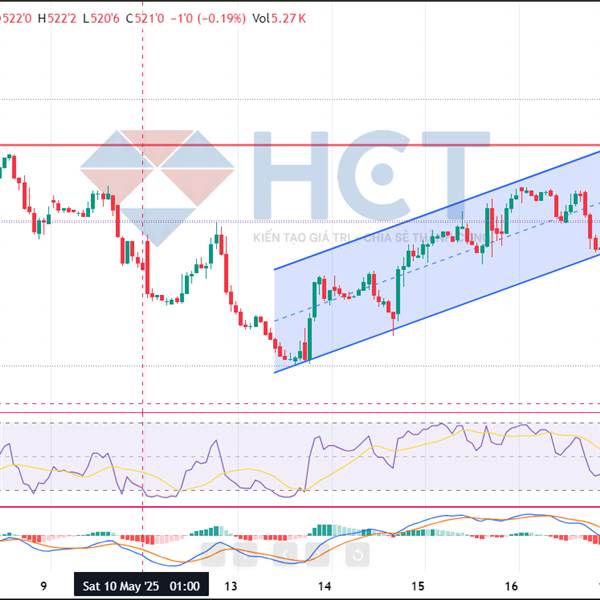
Task: Click the zoom in chart button
Action: point(245,555)
